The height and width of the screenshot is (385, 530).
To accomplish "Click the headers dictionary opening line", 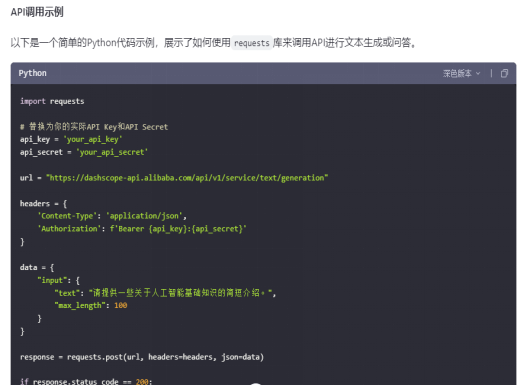I will 44,203.
